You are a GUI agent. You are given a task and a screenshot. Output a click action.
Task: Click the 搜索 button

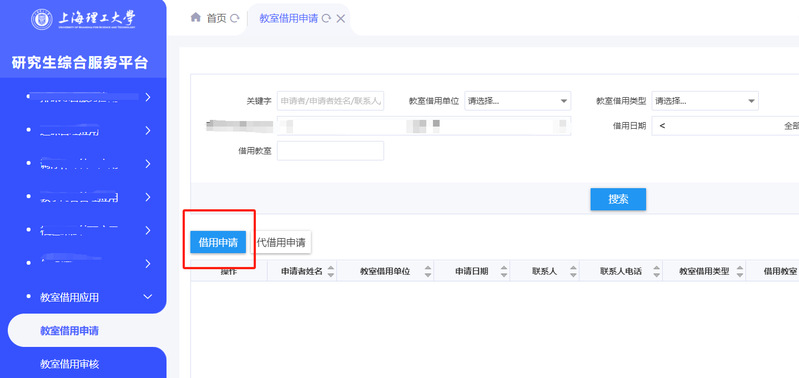click(x=618, y=199)
